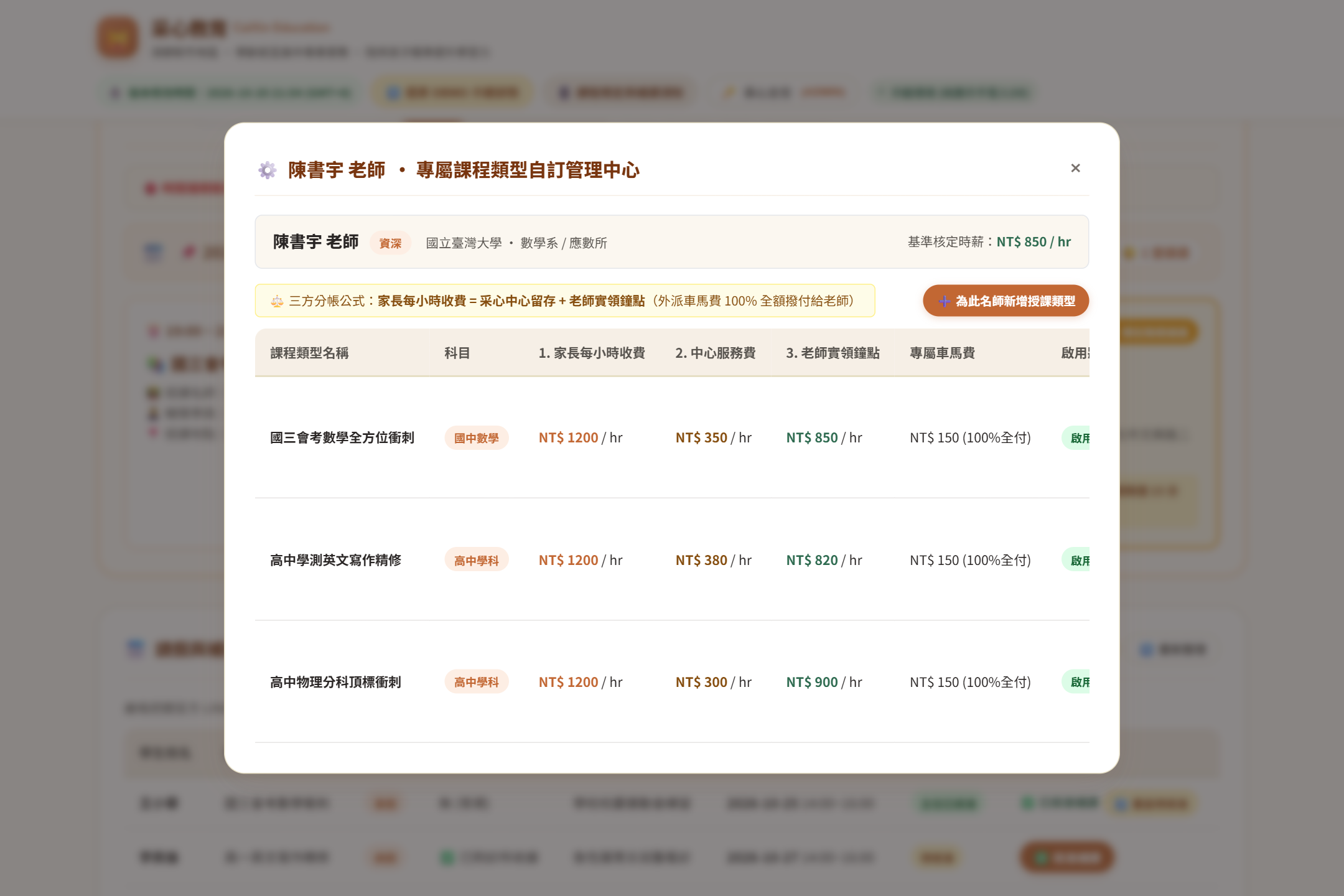Click the 2. 中心服務費 column header
Image resolution: width=1344 pixels, height=896 pixels.
tap(716, 353)
